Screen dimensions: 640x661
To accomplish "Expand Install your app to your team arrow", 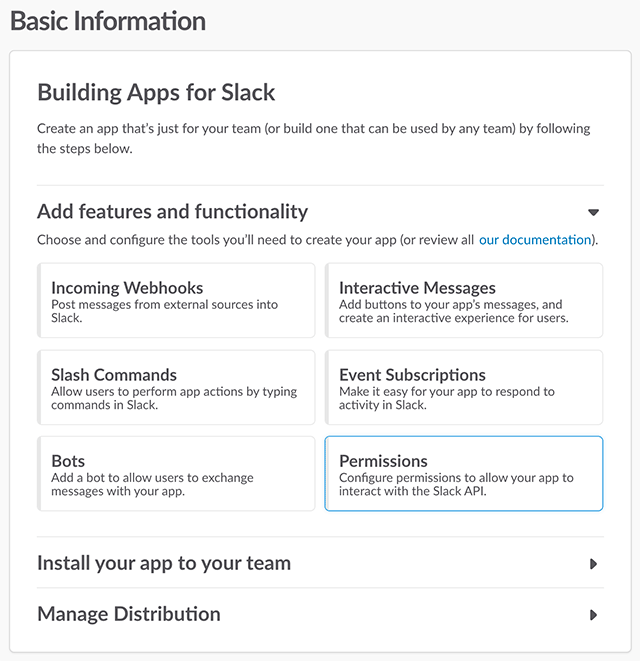I will tap(593, 564).
